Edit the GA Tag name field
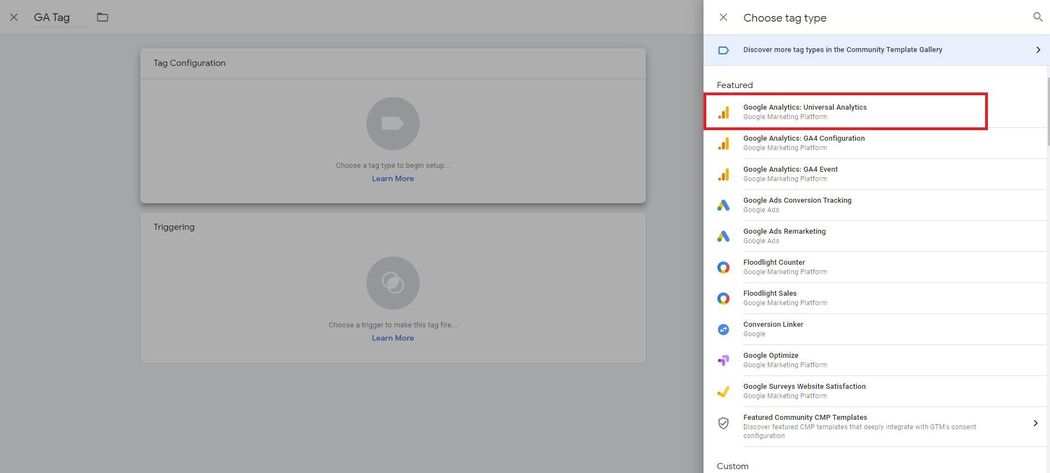The width and height of the screenshot is (1050, 473). [x=60, y=17]
